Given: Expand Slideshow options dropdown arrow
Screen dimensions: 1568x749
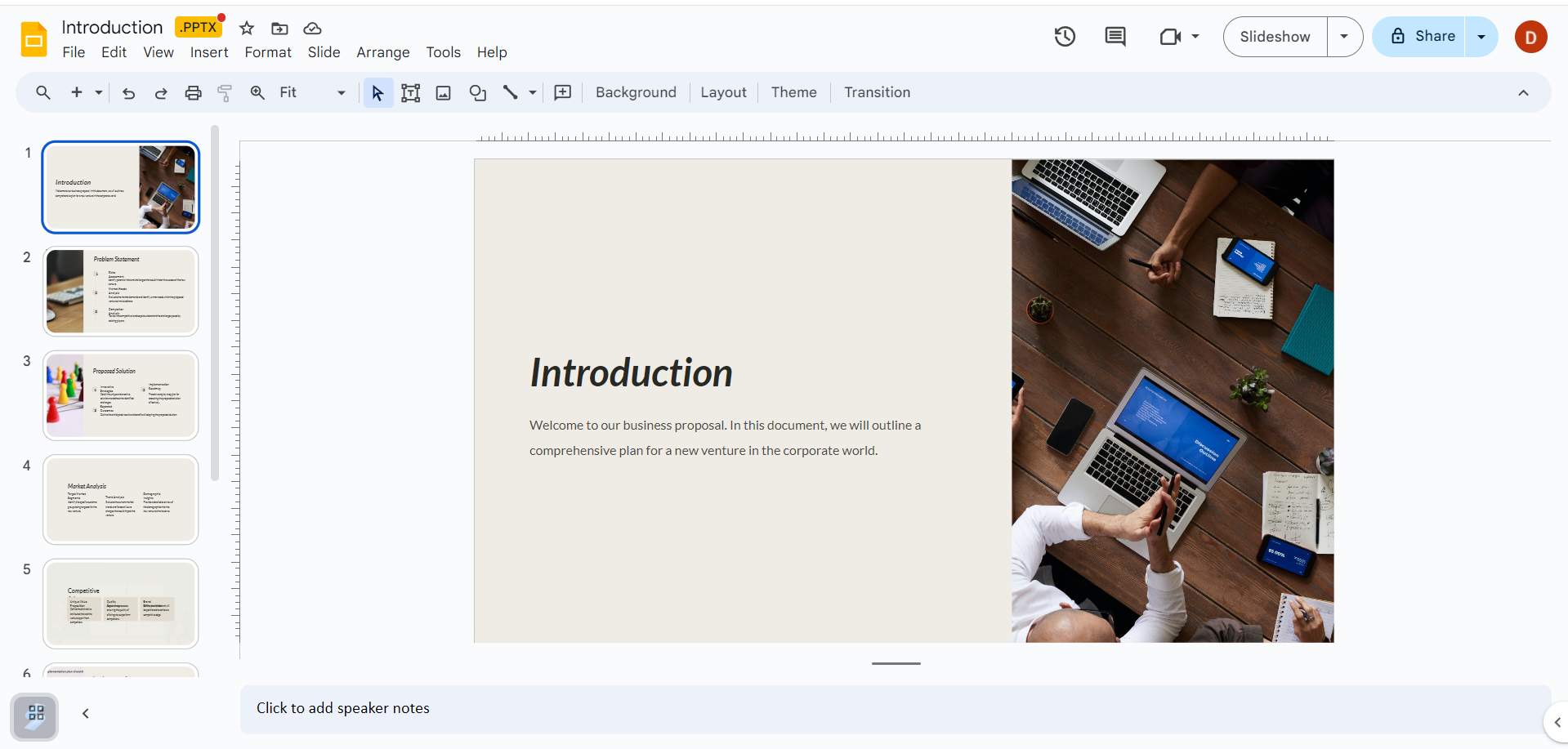Looking at the screenshot, I should (x=1344, y=37).
